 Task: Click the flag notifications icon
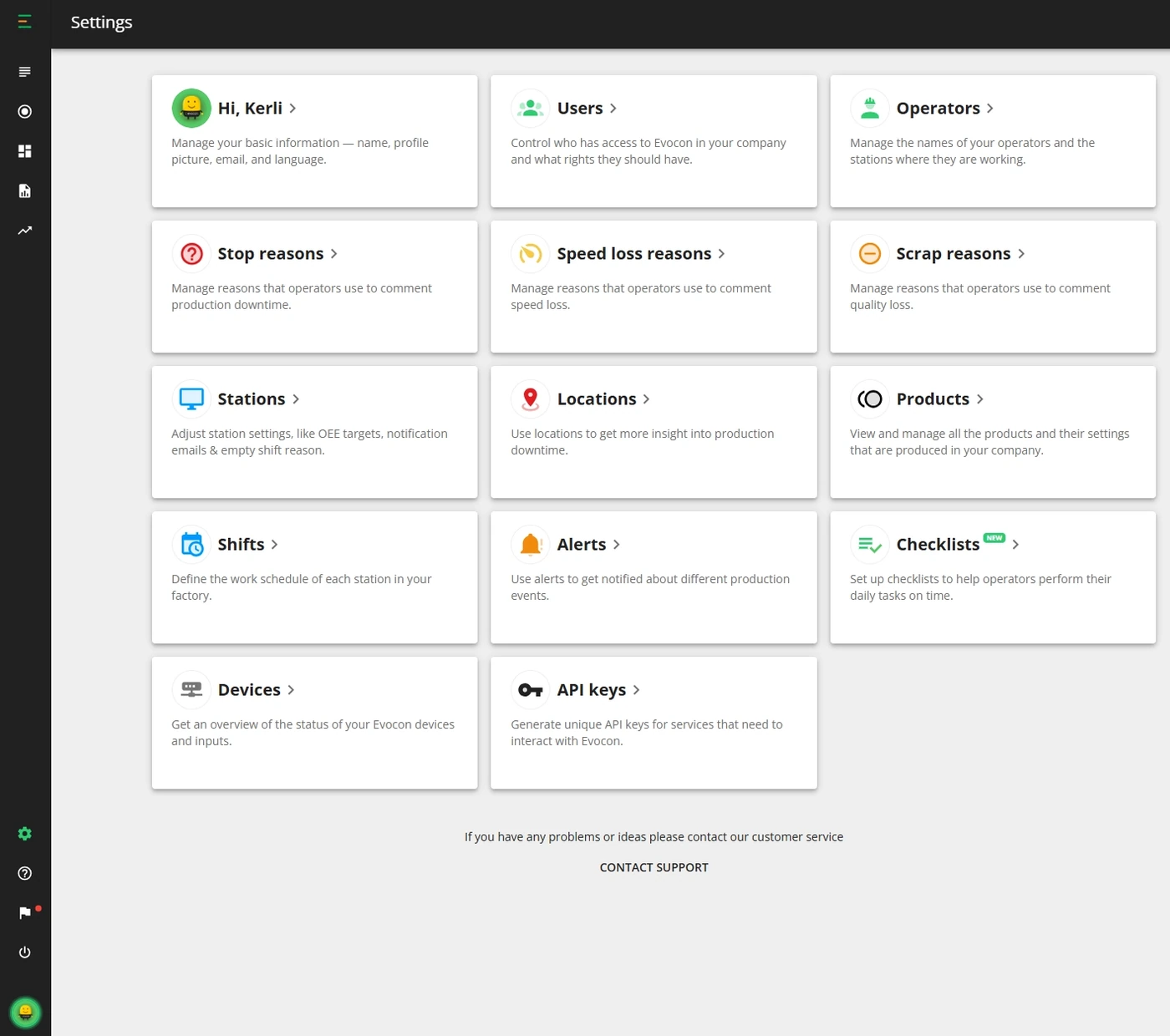tap(25, 912)
